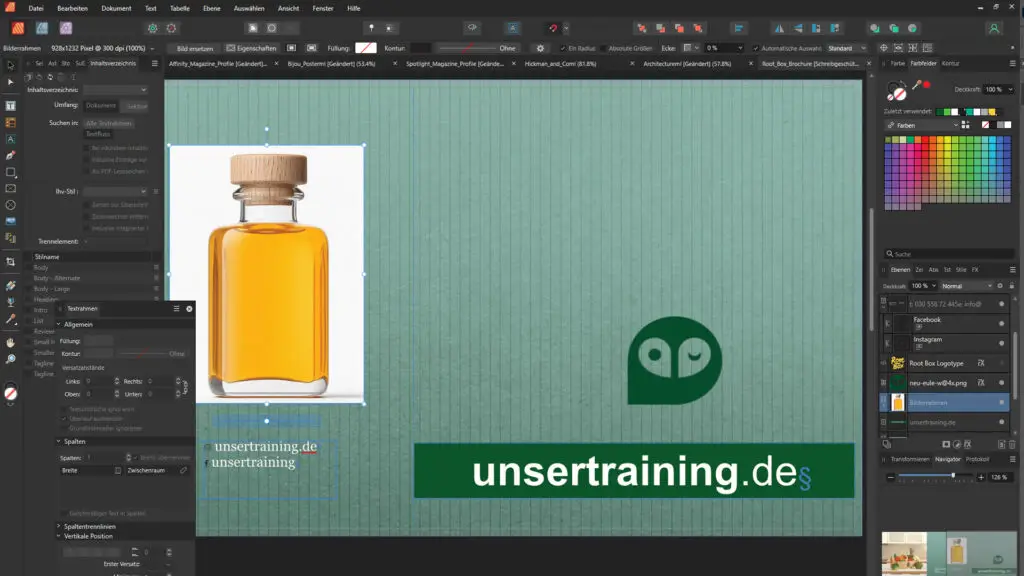Select the Artistic Text tool
The height and width of the screenshot is (576, 1024).
click(10, 139)
